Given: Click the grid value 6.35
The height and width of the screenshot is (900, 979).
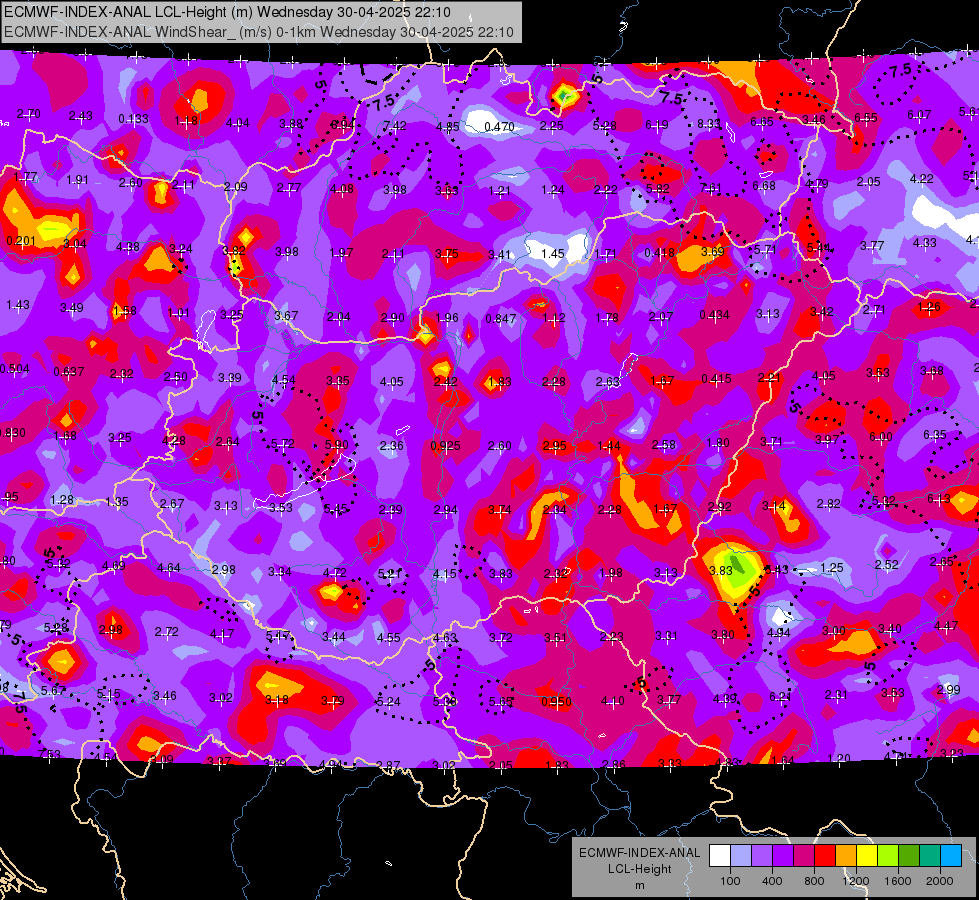Looking at the screenshot, I should pyautogui.click(x=935, y=434).
